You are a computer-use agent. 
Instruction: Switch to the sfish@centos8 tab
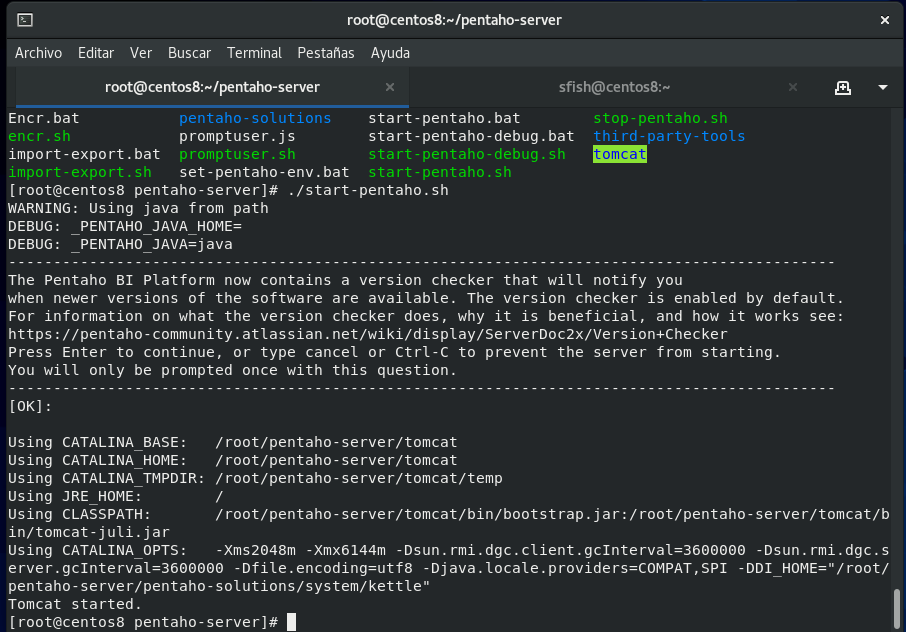614,87
